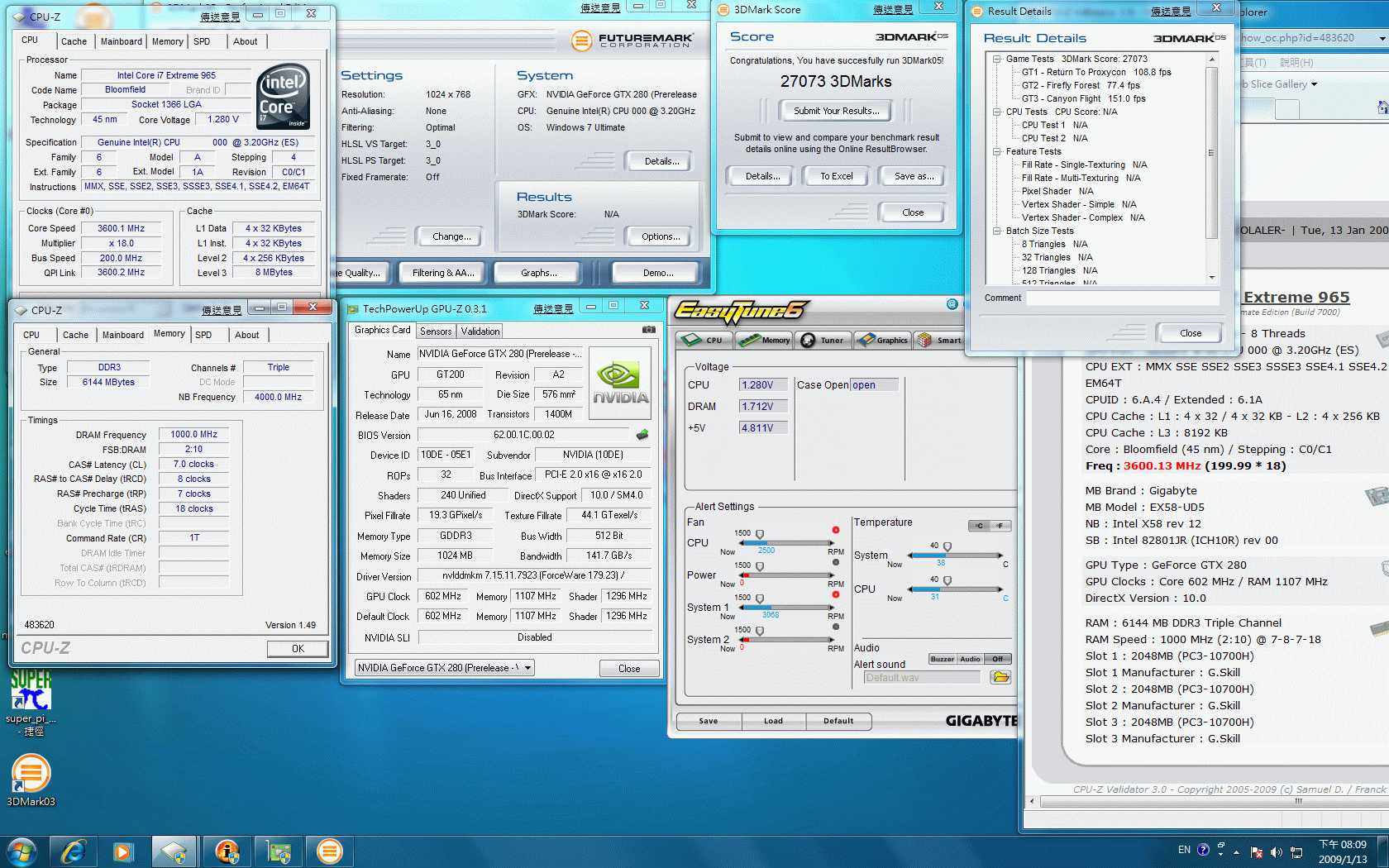Click Result Details Comment field
The image size is (1389, 868).
[1123, 298]
